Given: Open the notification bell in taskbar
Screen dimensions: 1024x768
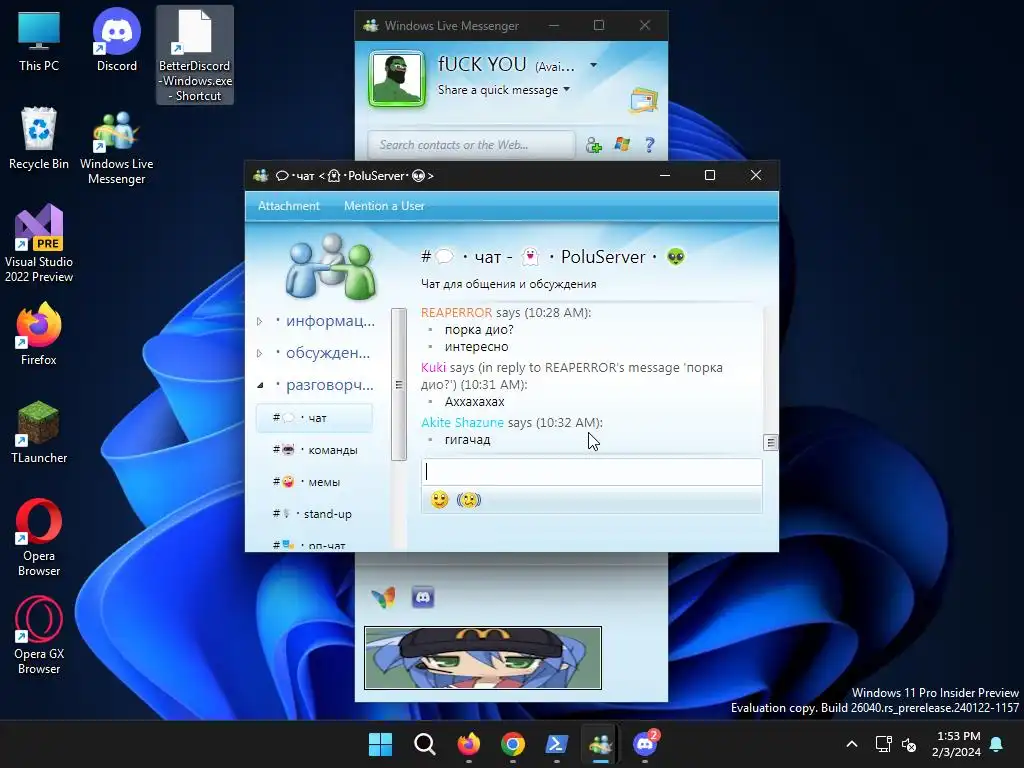Looking at the screenshot, I should (x=997, y=744).
